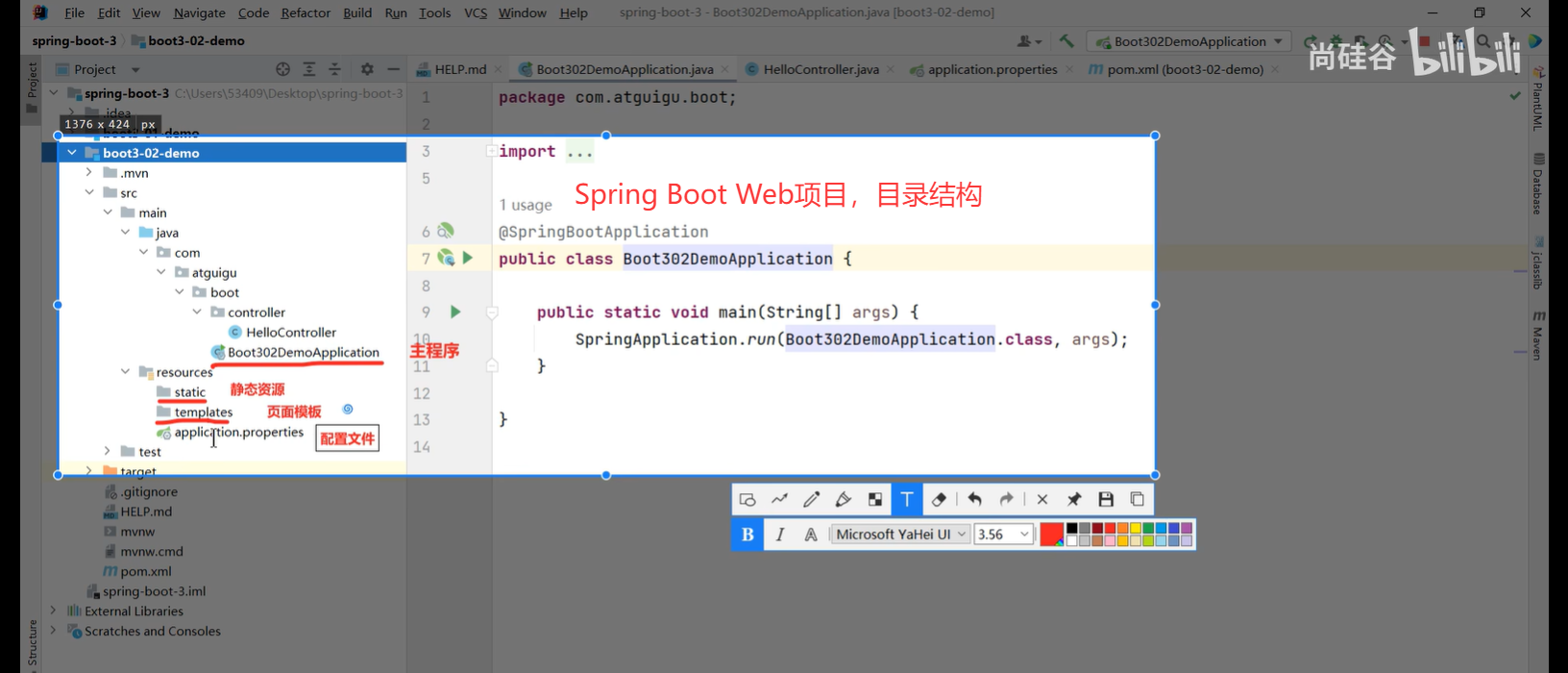Switch to application.properties tab
Image resolution: width=1568 pixels, height=673 pixels.
[992, 69]
